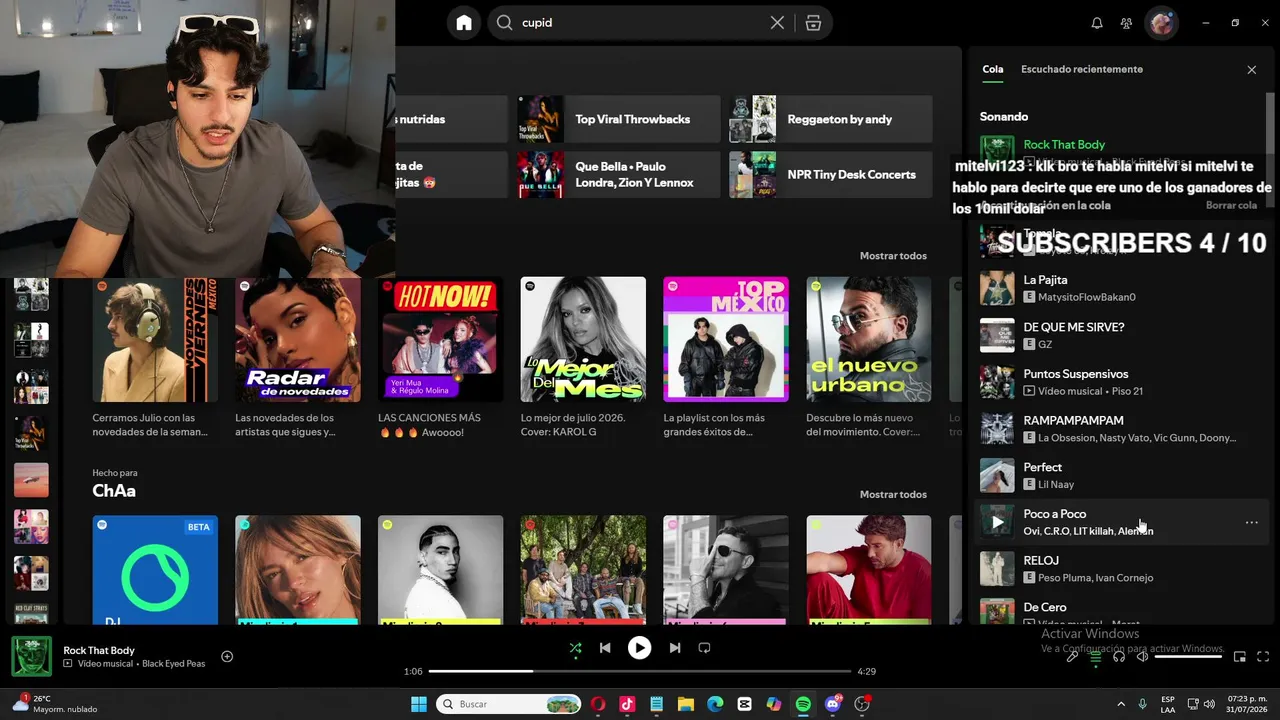Adjust the Spotify volume slider
1280x720 pixels.
[1188, 657]
